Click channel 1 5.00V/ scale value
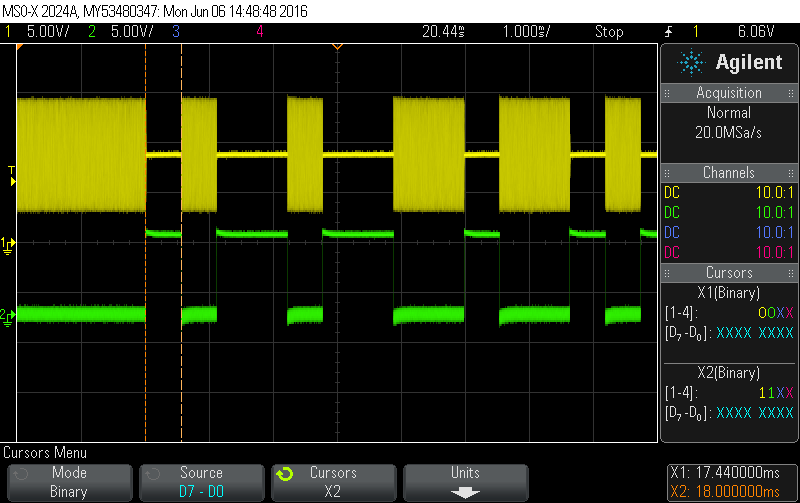This screenshot has height=503, width=800. pyautogui.click(x=48, y=32)
